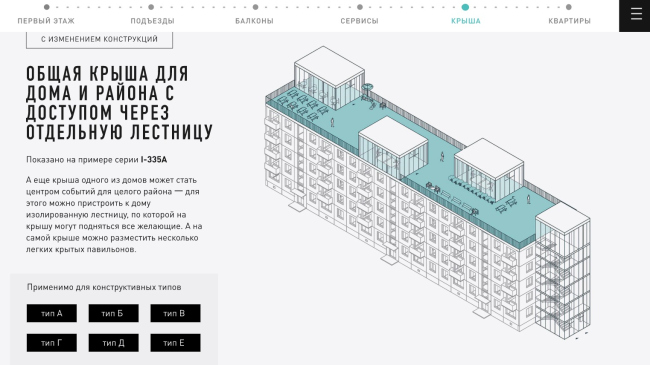
Task: Go to the КВАРТИРЫ section dot
Action: 569,7
